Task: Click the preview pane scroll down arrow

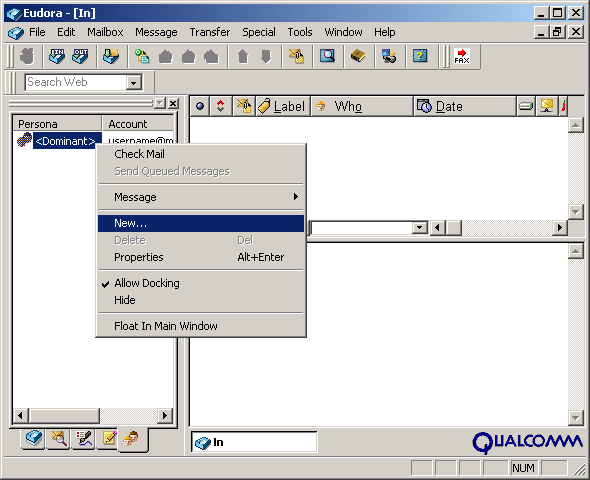Action: coord(575,417)
